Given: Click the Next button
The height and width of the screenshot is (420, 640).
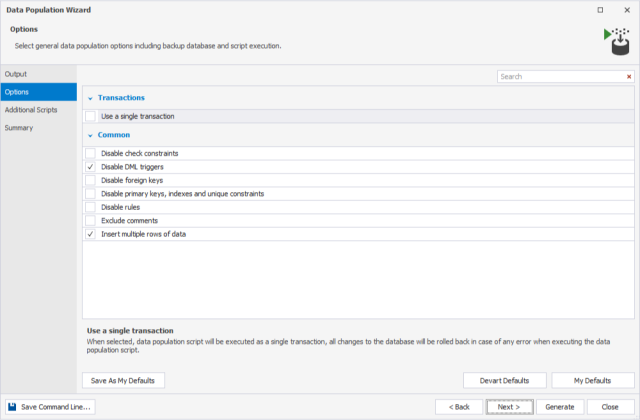Looking at the screenshot, I should click(x=509, y=407).
